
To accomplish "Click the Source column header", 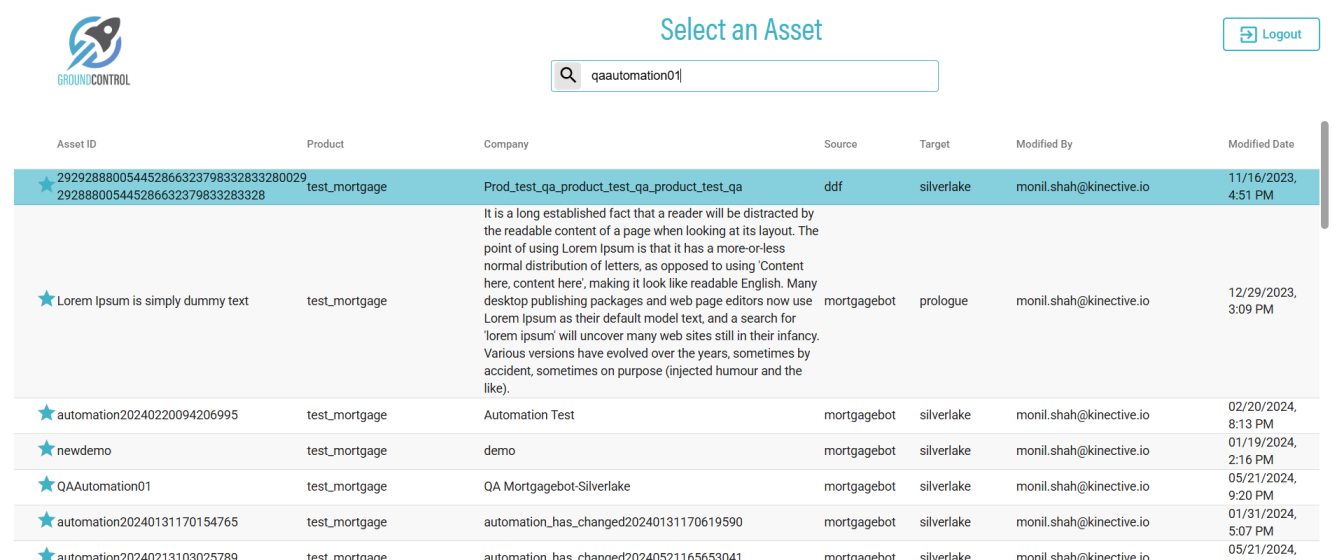I will point(840,144).
